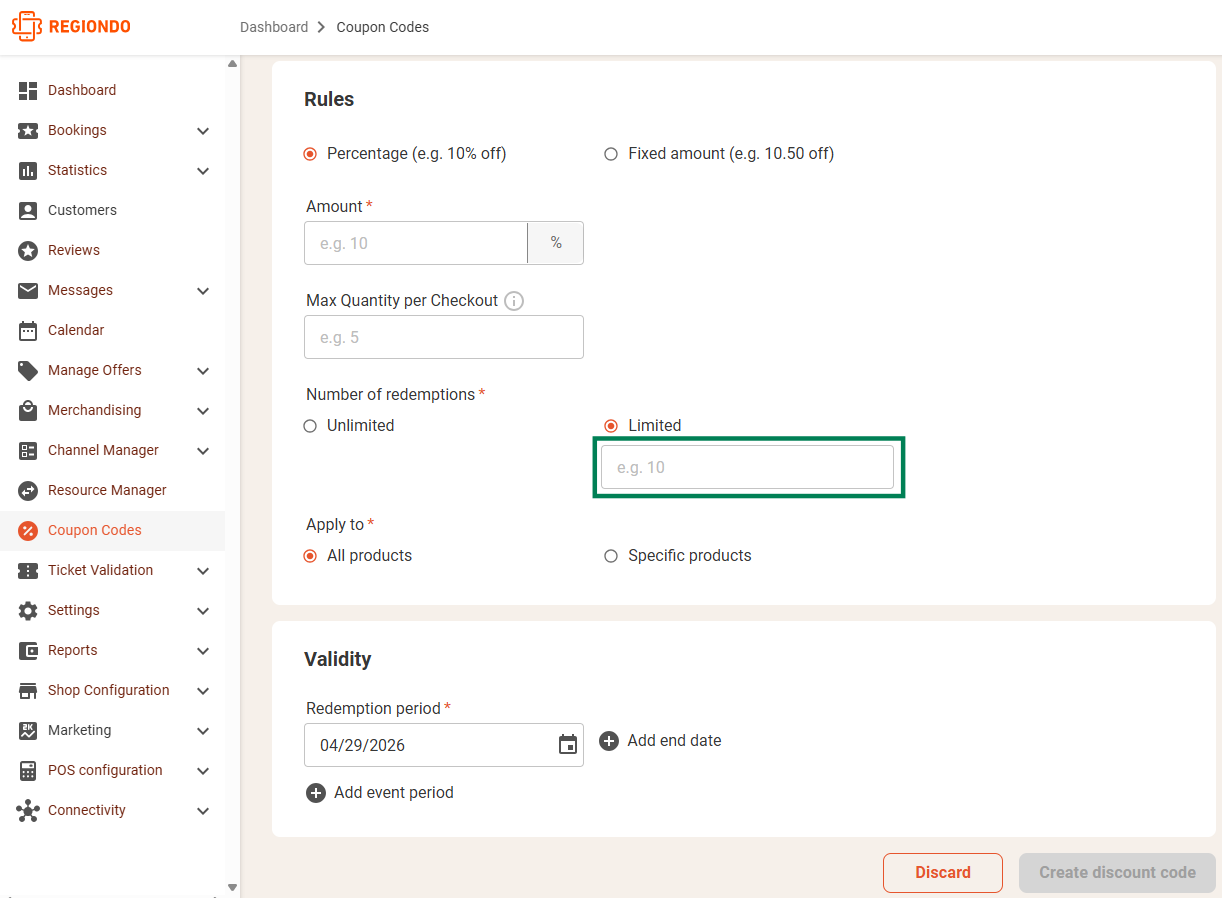
Task: Click the Statistics bar chart icon
Action: [x=28, y=170]
